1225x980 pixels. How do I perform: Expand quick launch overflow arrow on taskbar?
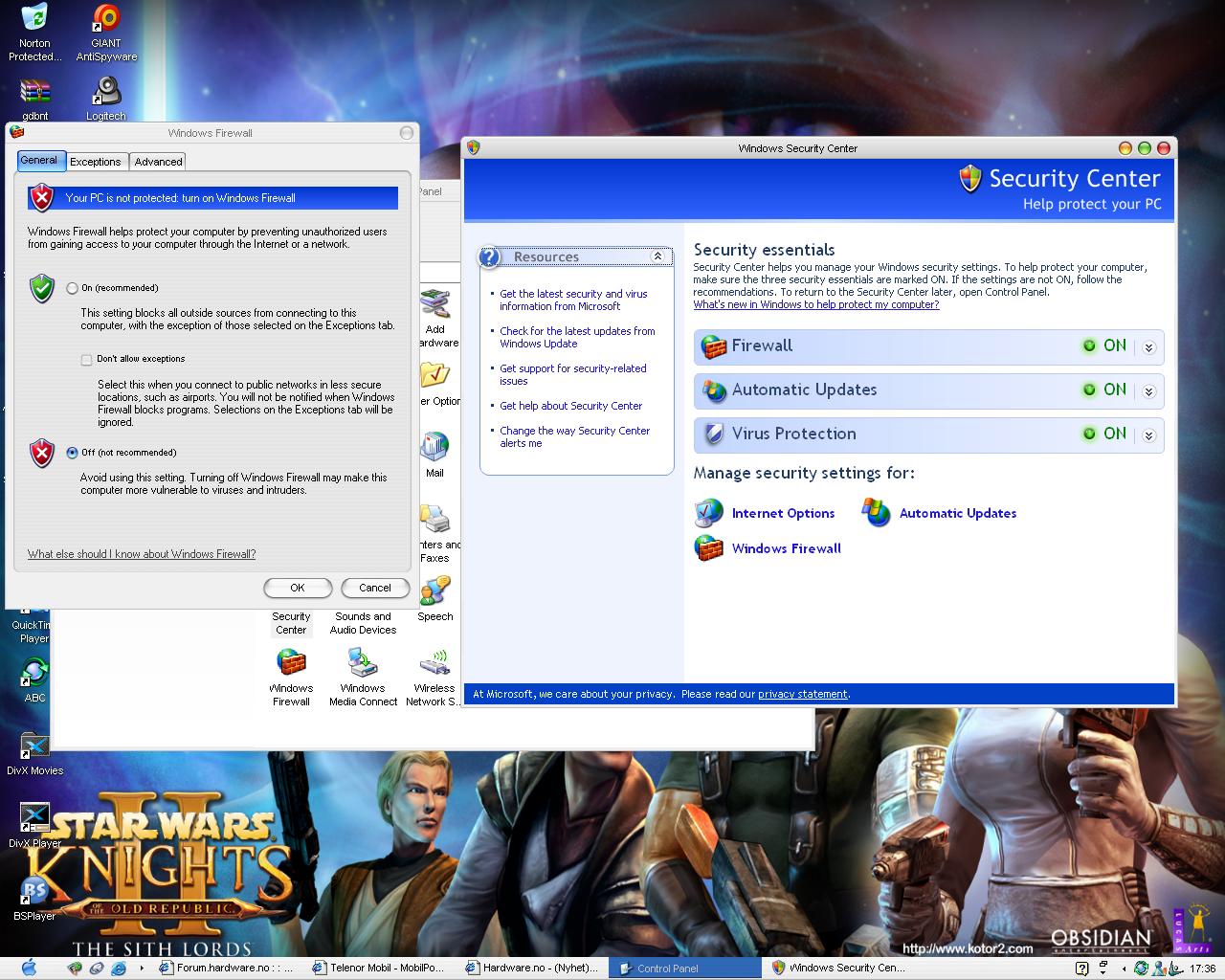142,968
